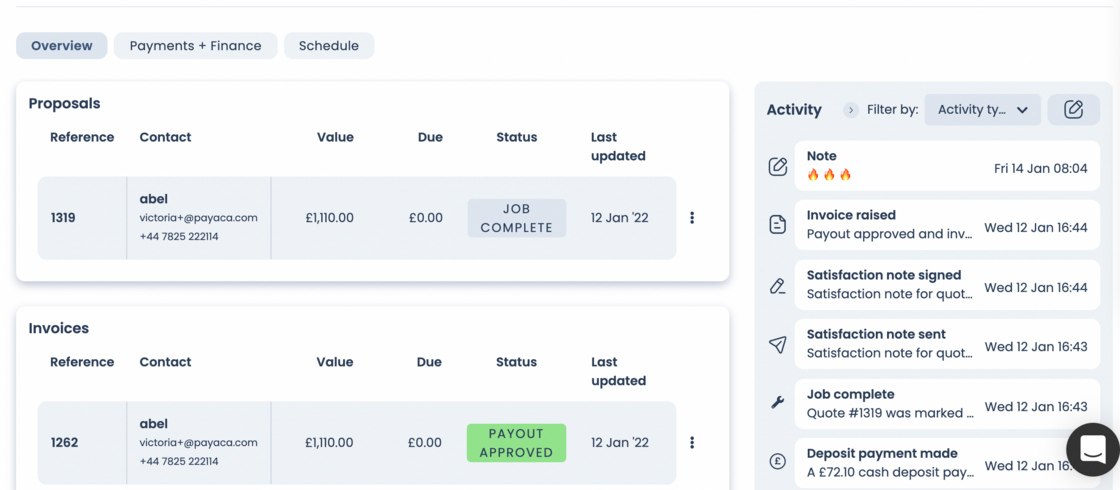Select the Overview tab

coord(62,46)
